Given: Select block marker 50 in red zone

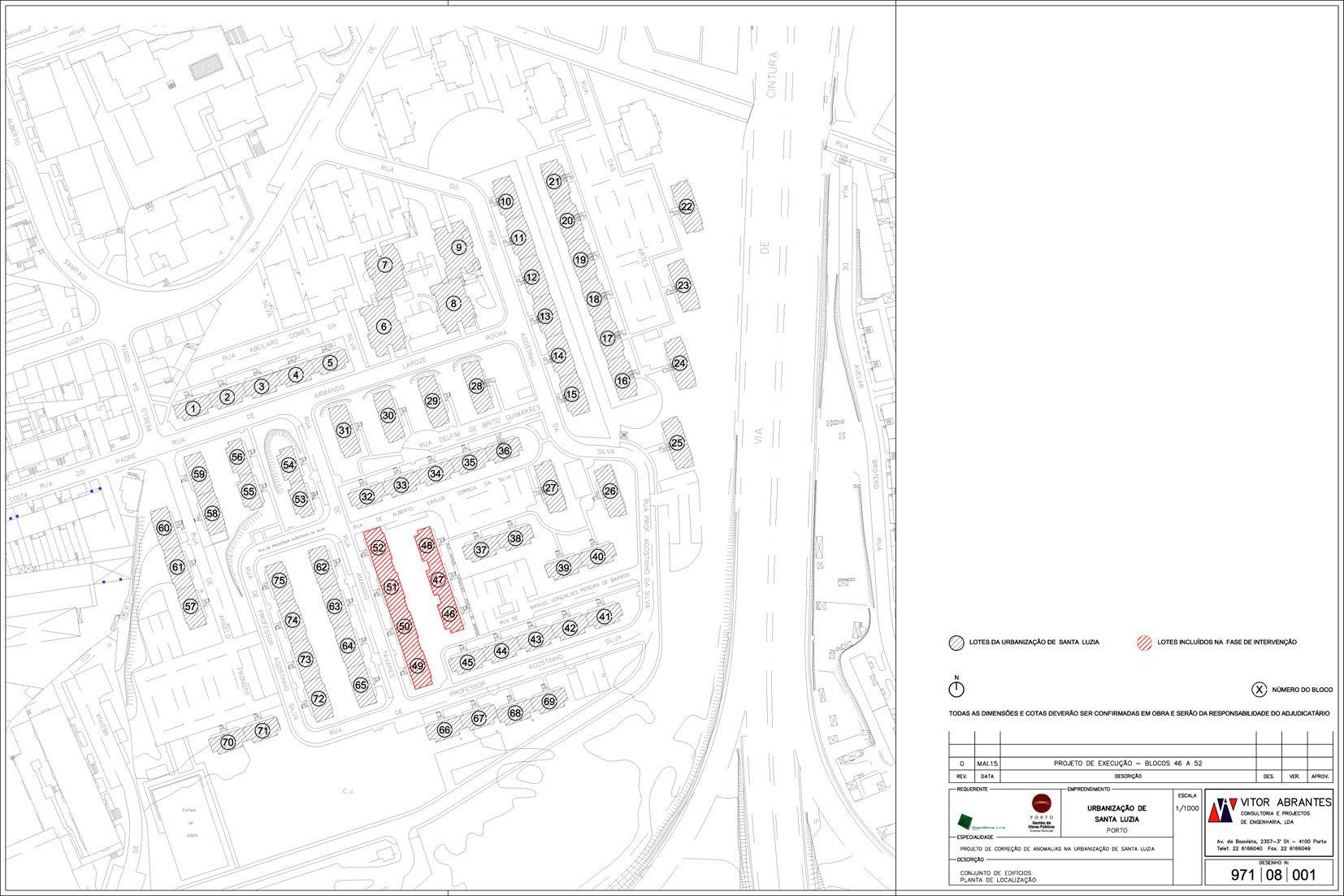Looking at the screenshot, I should 405,626.
